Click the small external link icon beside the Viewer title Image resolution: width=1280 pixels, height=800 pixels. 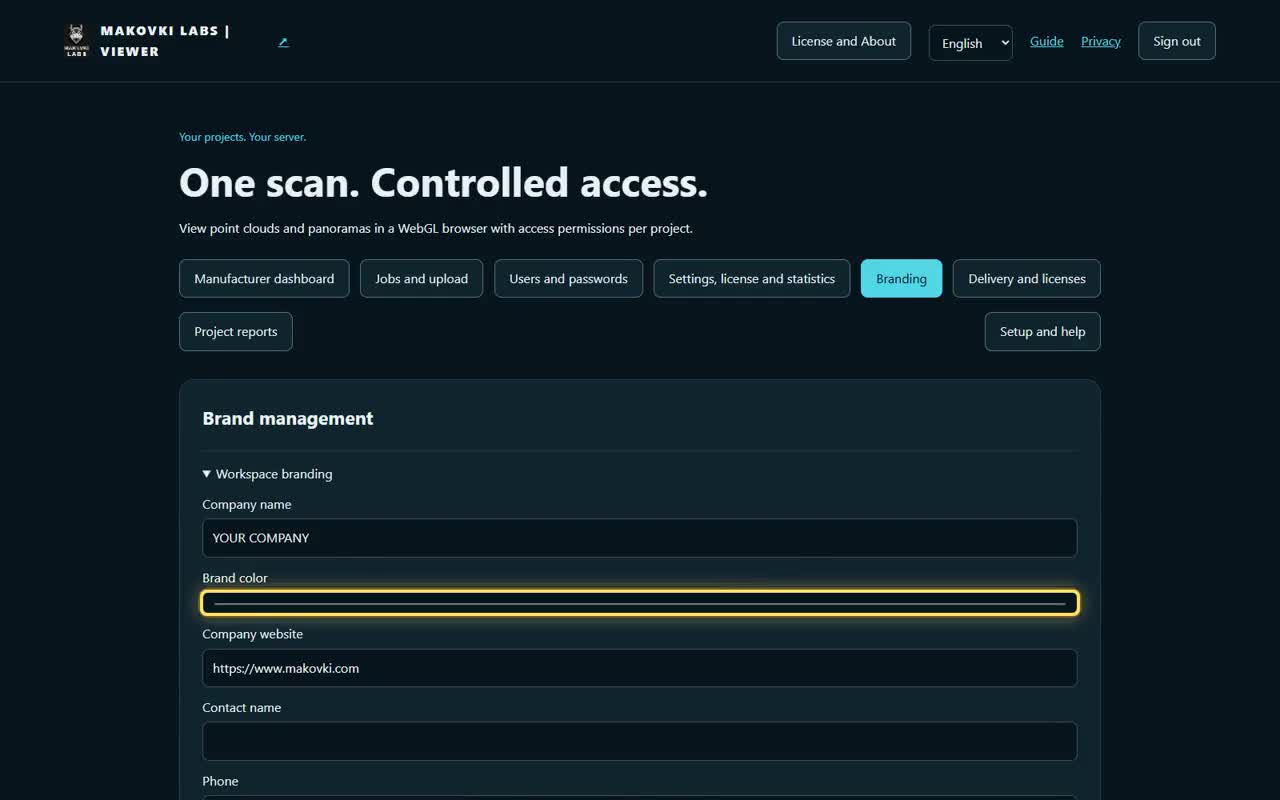283,42
